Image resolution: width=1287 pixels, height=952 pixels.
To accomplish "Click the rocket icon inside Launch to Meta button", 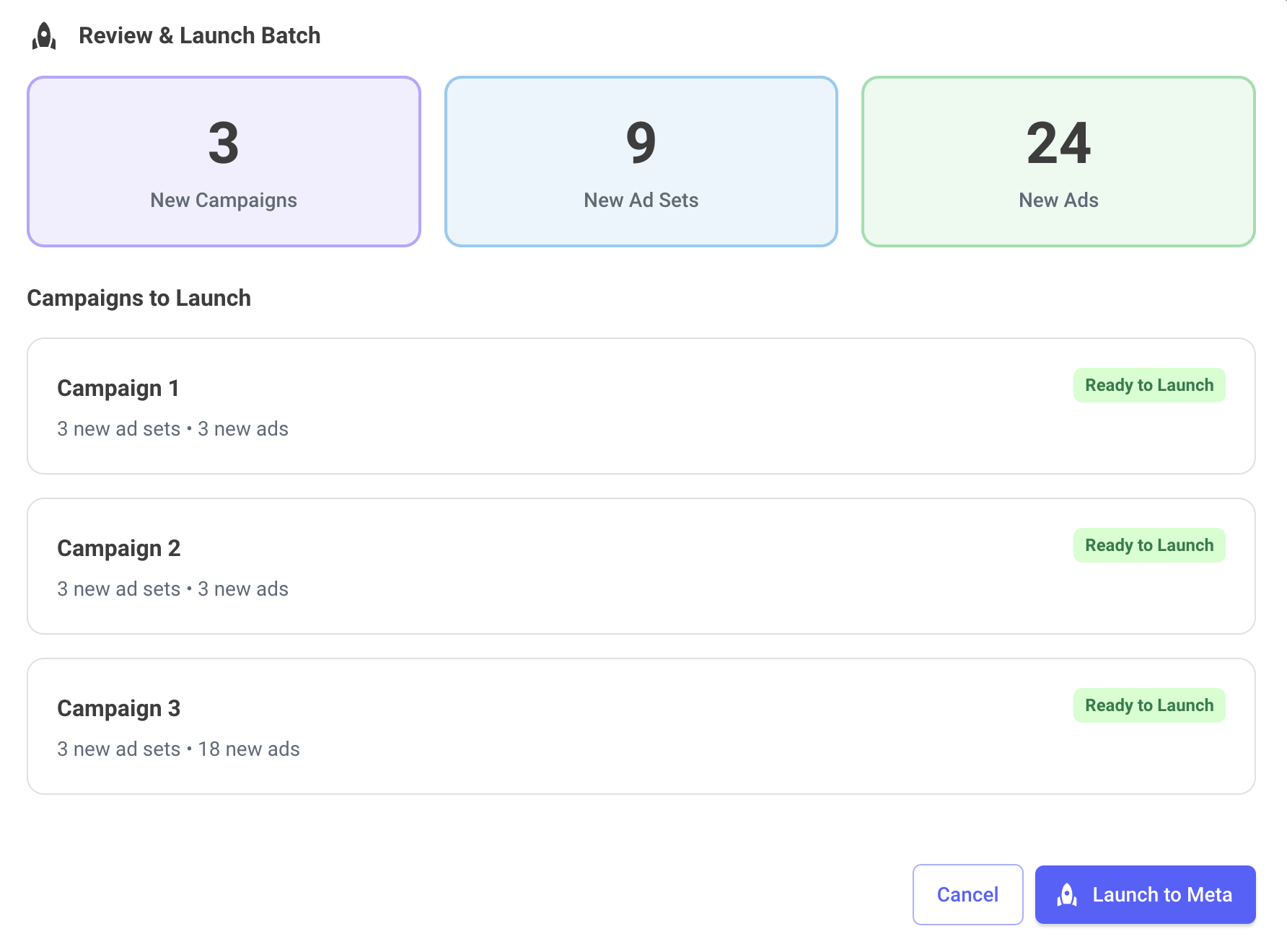I will [x=1067, y=894].
